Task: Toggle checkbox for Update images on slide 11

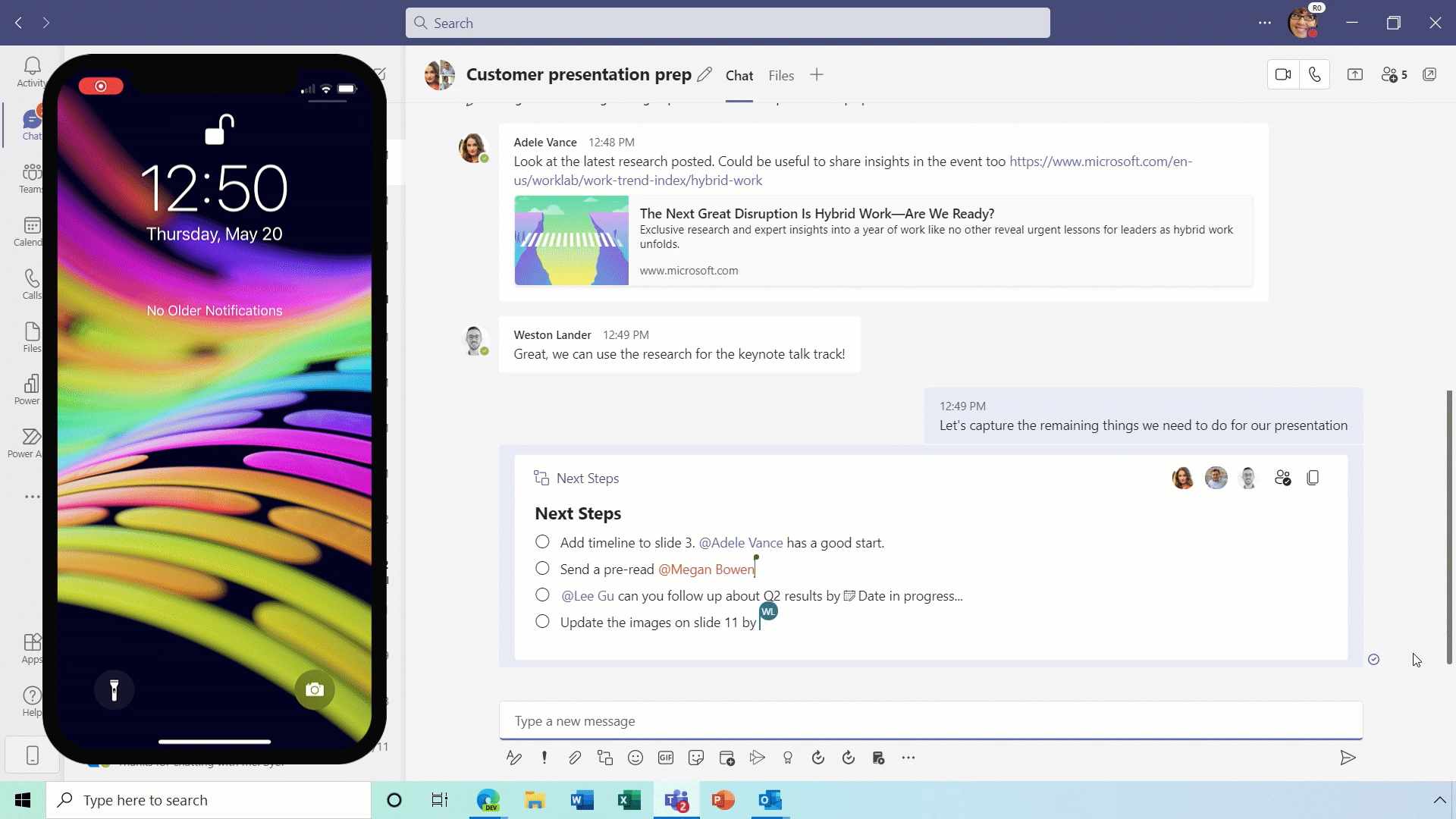Action: 543,622
